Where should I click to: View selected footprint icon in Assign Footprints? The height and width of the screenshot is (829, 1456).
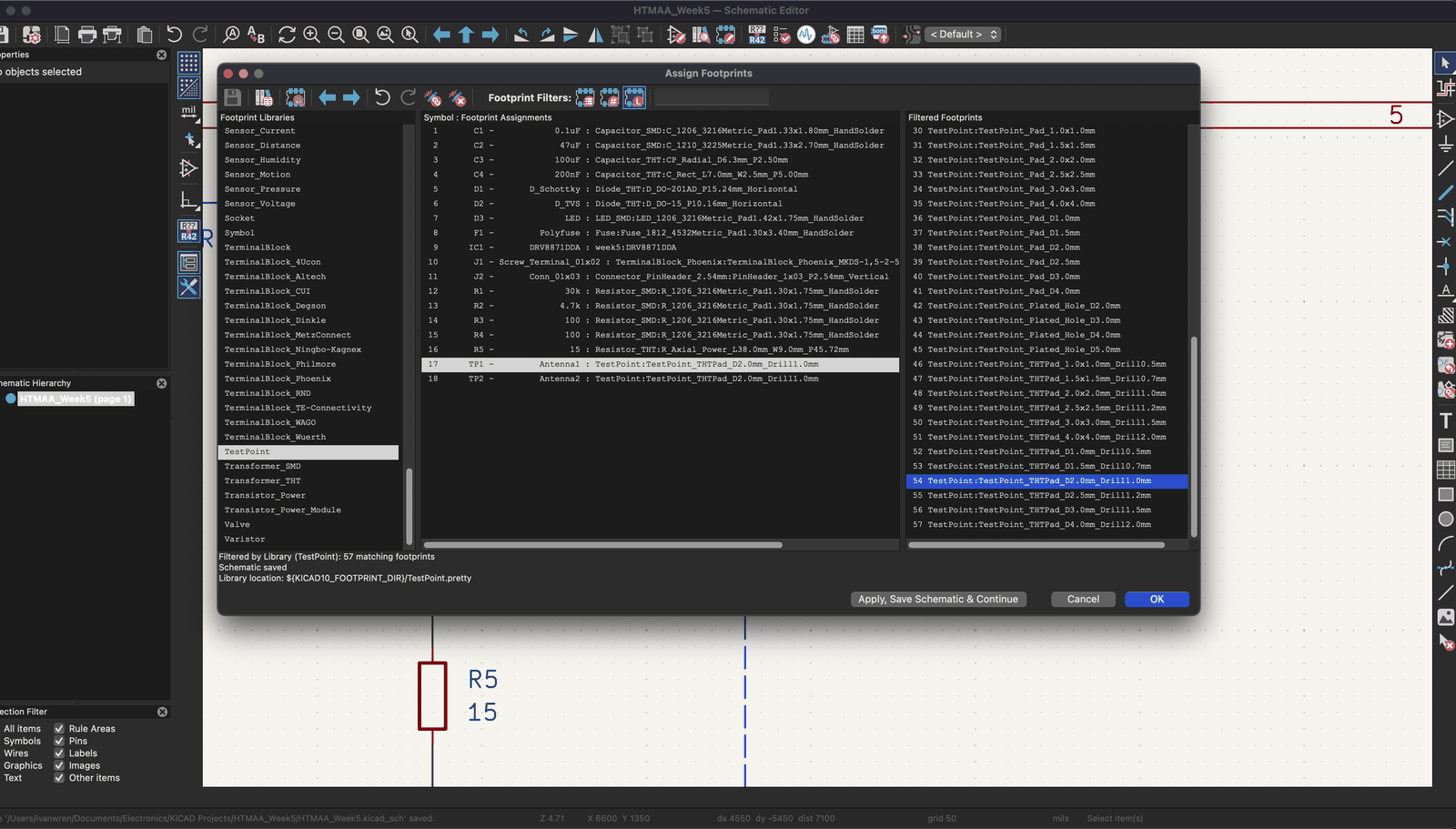coord(296,97)
